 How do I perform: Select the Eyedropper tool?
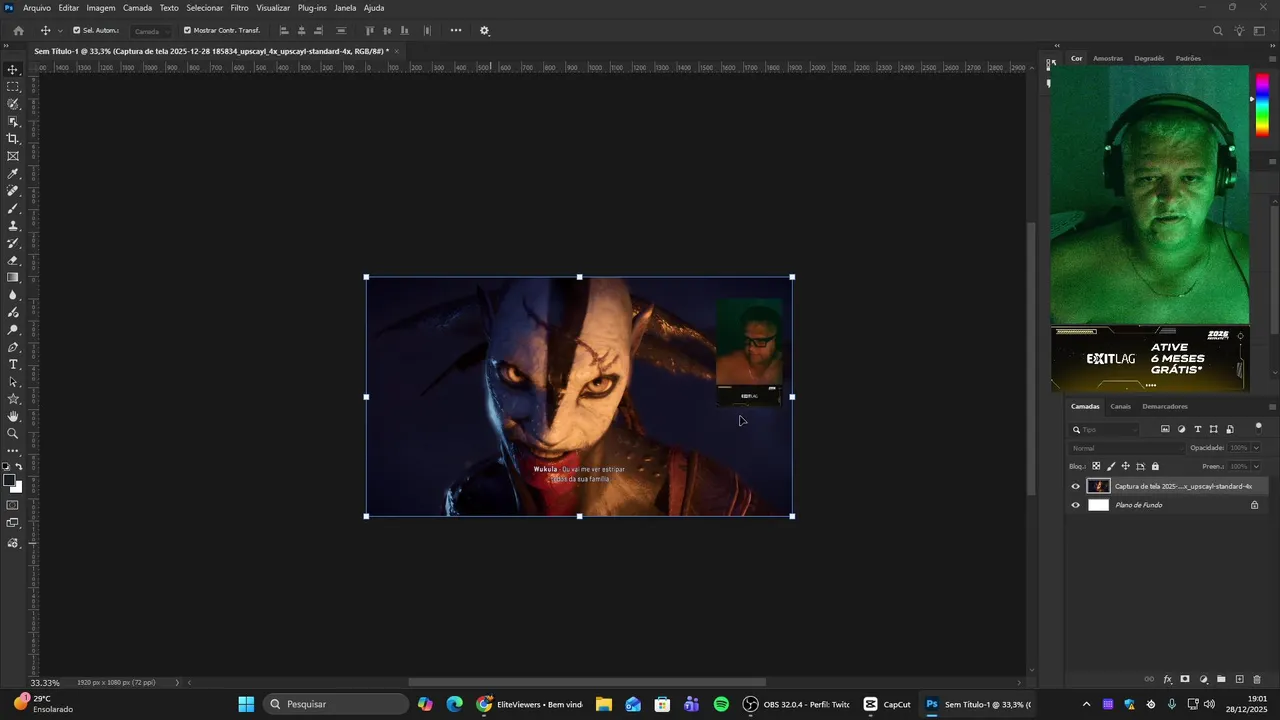coord(13,174)
